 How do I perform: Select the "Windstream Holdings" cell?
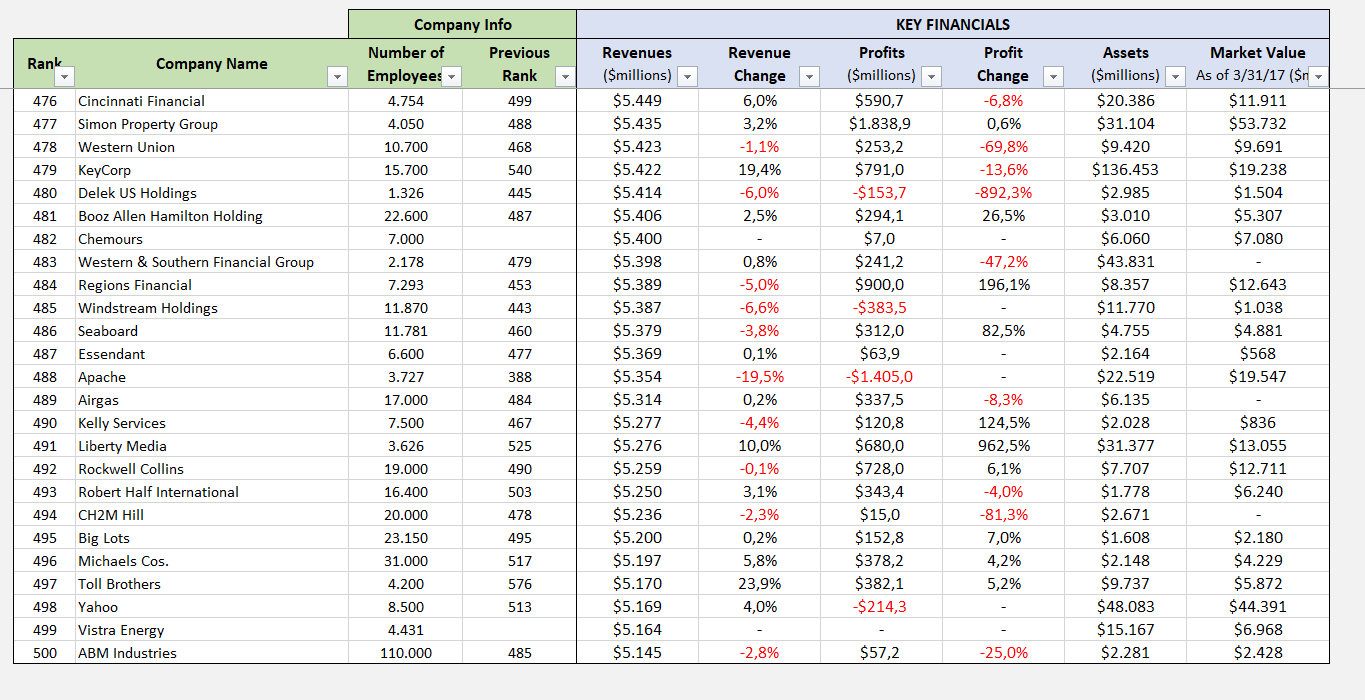[x=212, y=308]
